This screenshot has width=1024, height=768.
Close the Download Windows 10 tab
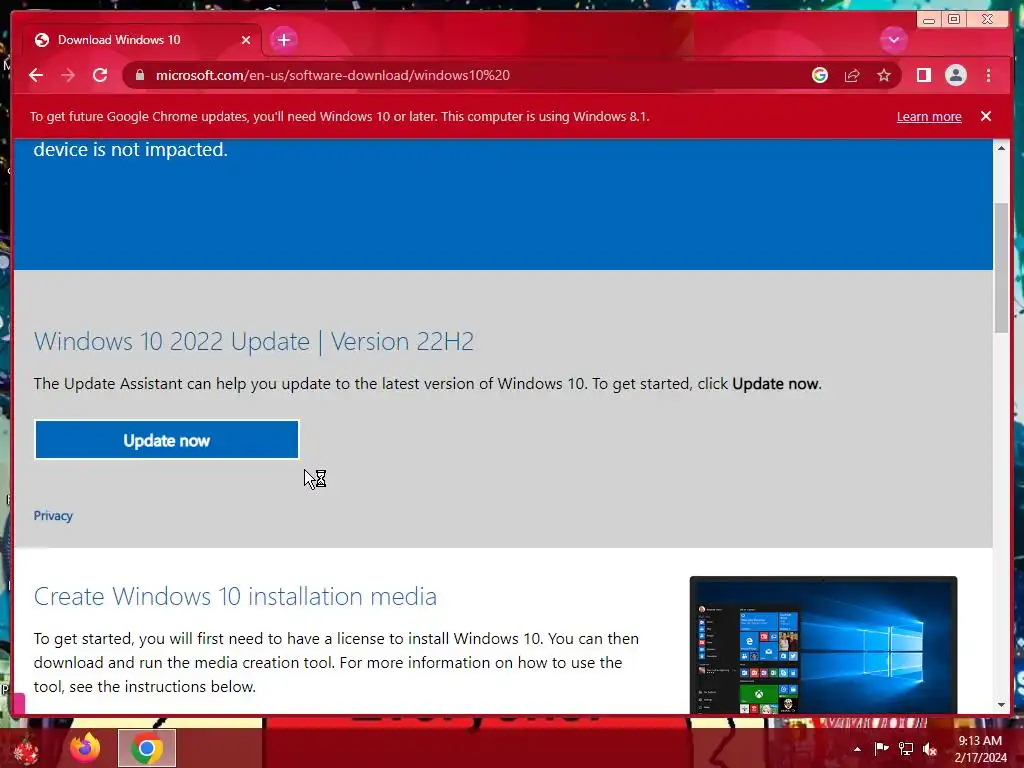point(246,40)
